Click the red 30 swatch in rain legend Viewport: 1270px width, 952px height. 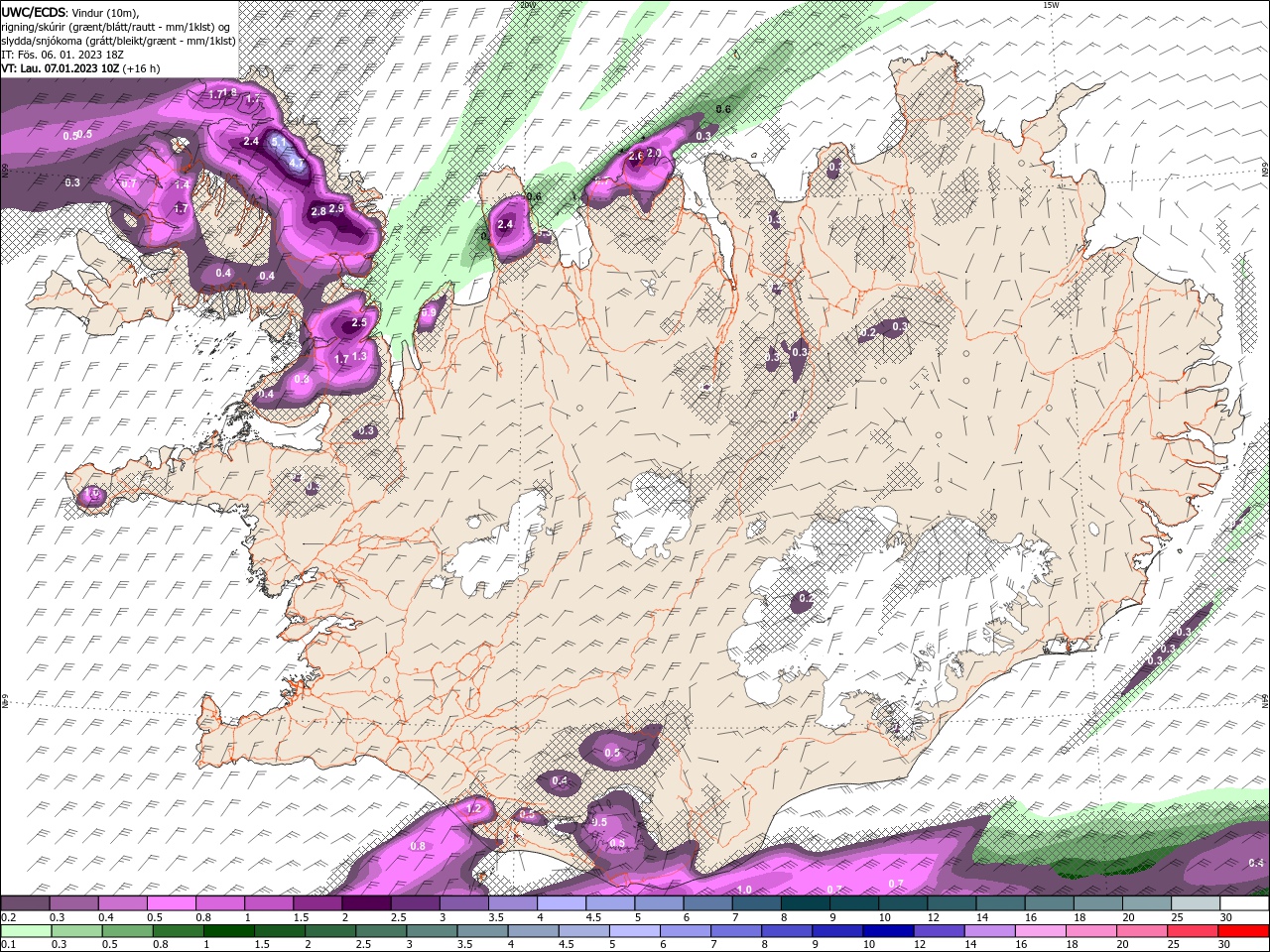tap(1245, 931)
